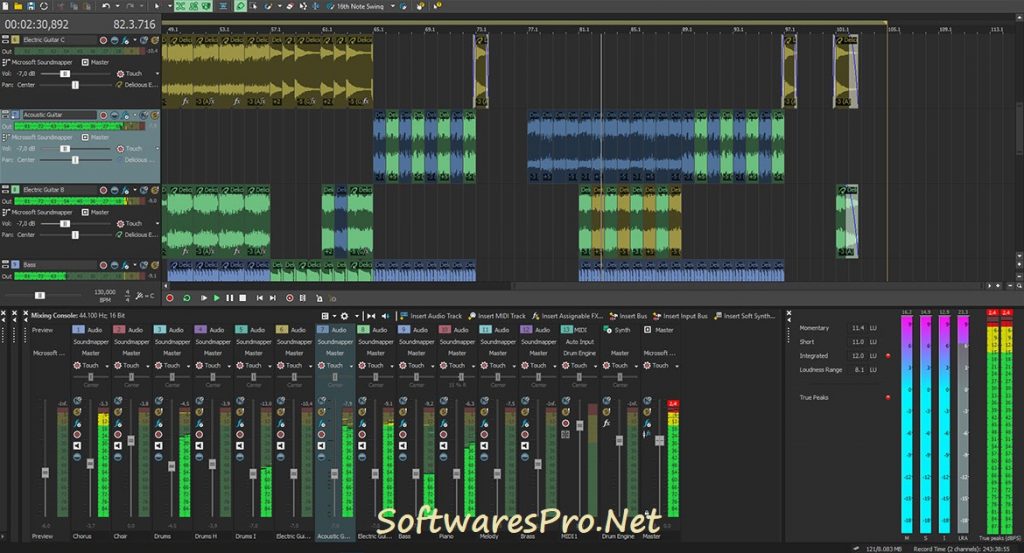Screen dimensions: 1024x553
Task: Select the 7 Audio channel strip header
Action: (x=334, y=330)
